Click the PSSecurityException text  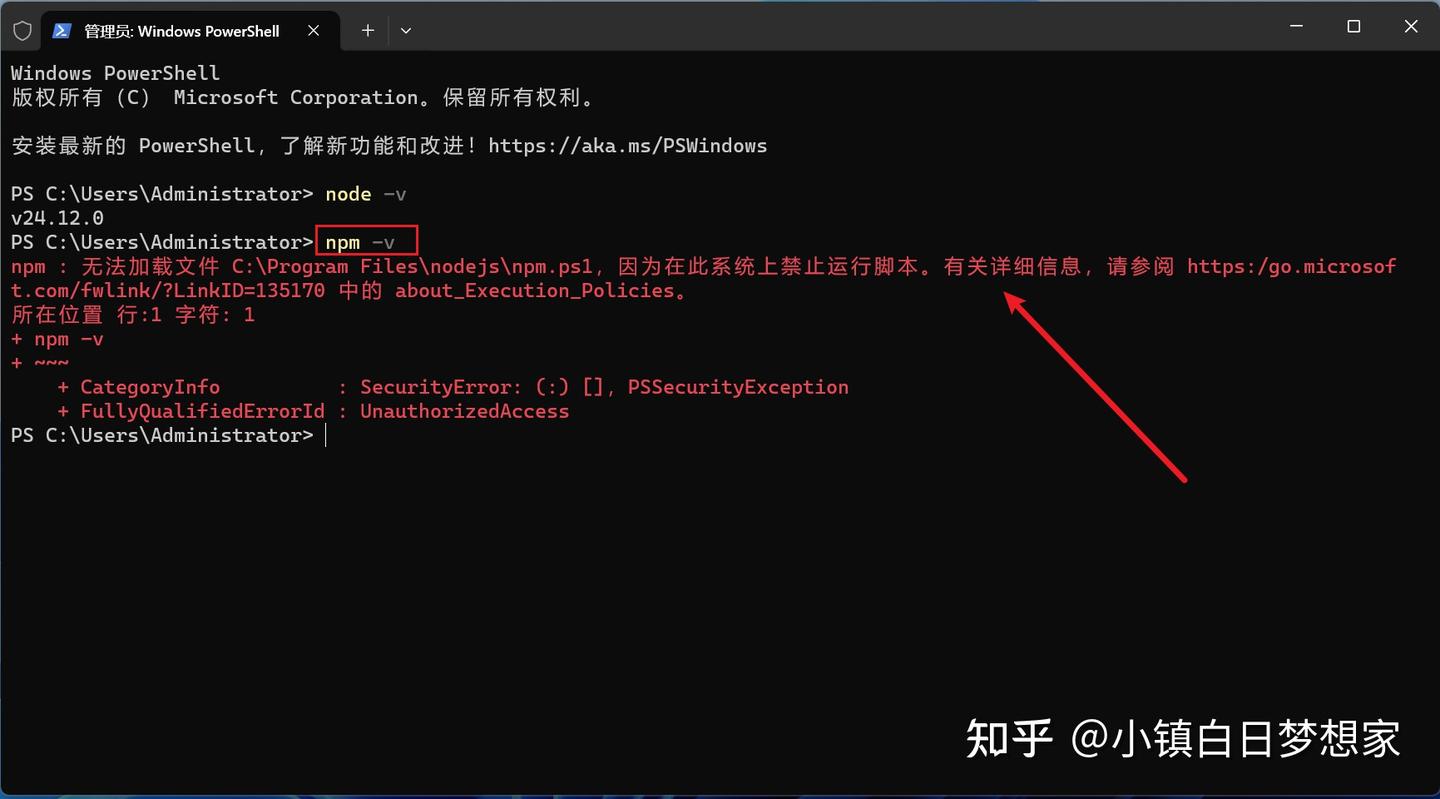coord(738,387)
